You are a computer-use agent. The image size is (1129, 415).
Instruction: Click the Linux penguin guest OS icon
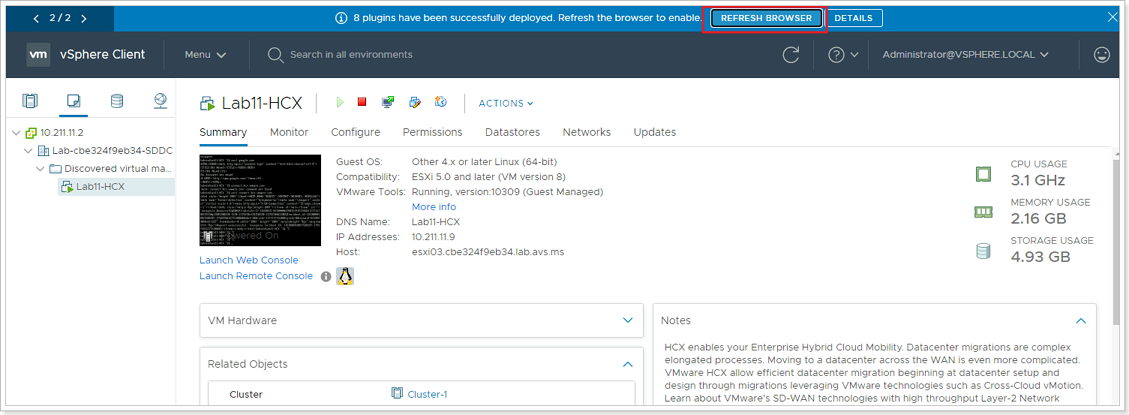point(346,276)
